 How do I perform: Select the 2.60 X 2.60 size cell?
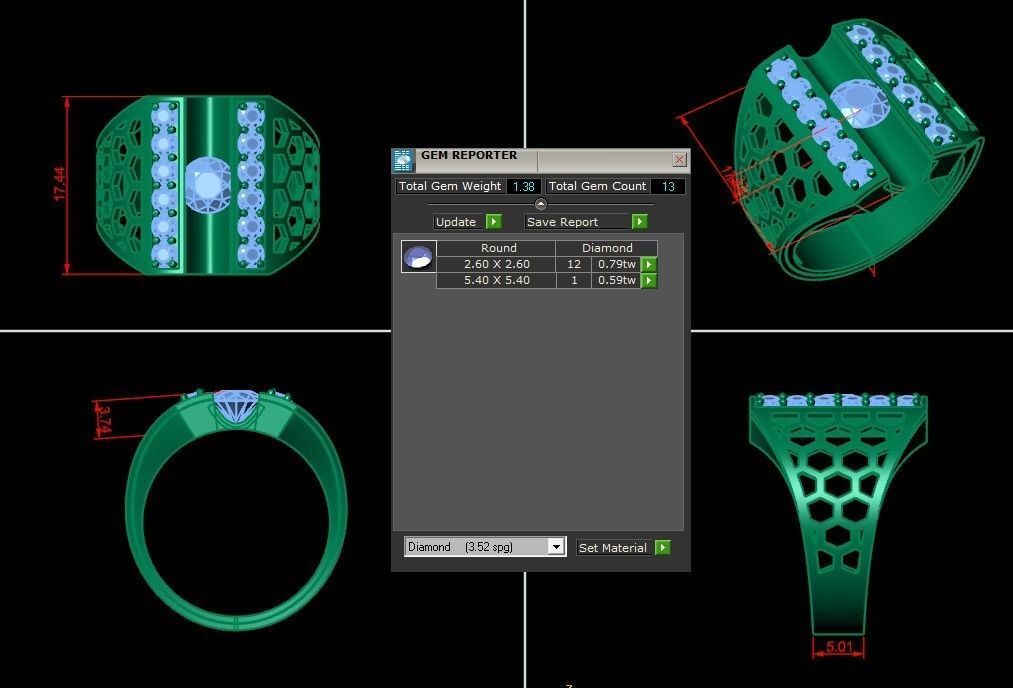point(496,264)
